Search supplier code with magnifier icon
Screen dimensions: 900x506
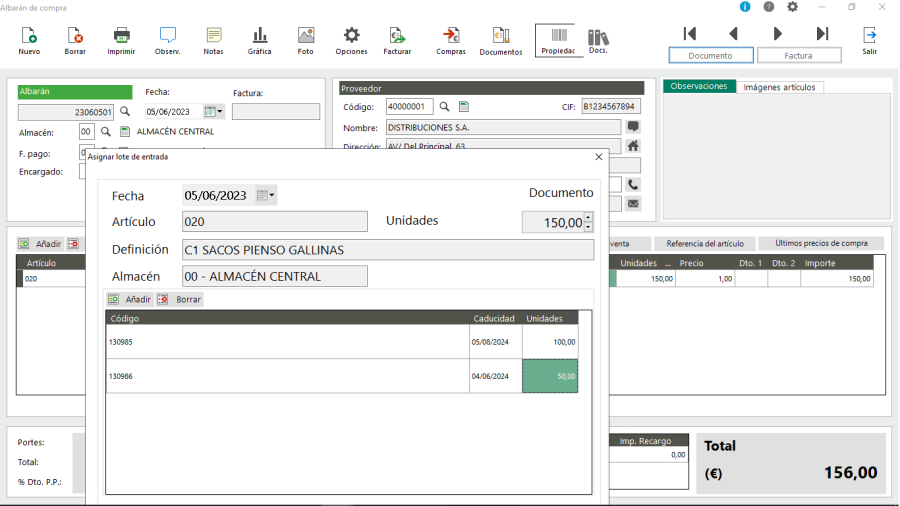pos(445,107)
